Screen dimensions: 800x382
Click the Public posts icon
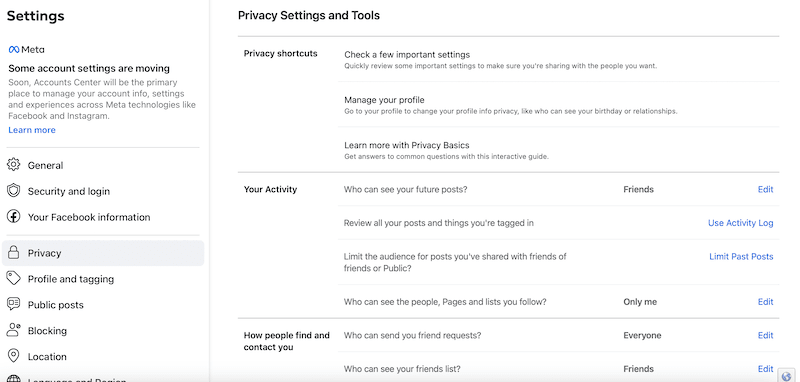pyautogui.click(x=13, y=304)
